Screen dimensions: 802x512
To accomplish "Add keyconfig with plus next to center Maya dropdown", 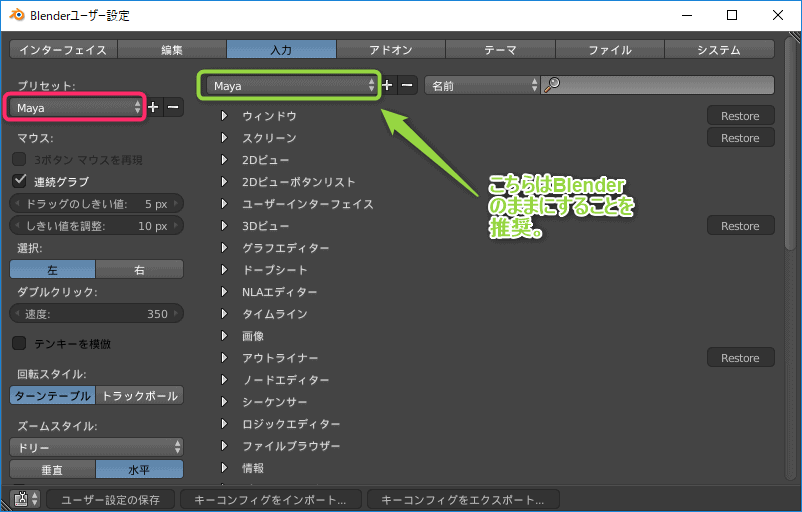I will (x=388, y=86).
